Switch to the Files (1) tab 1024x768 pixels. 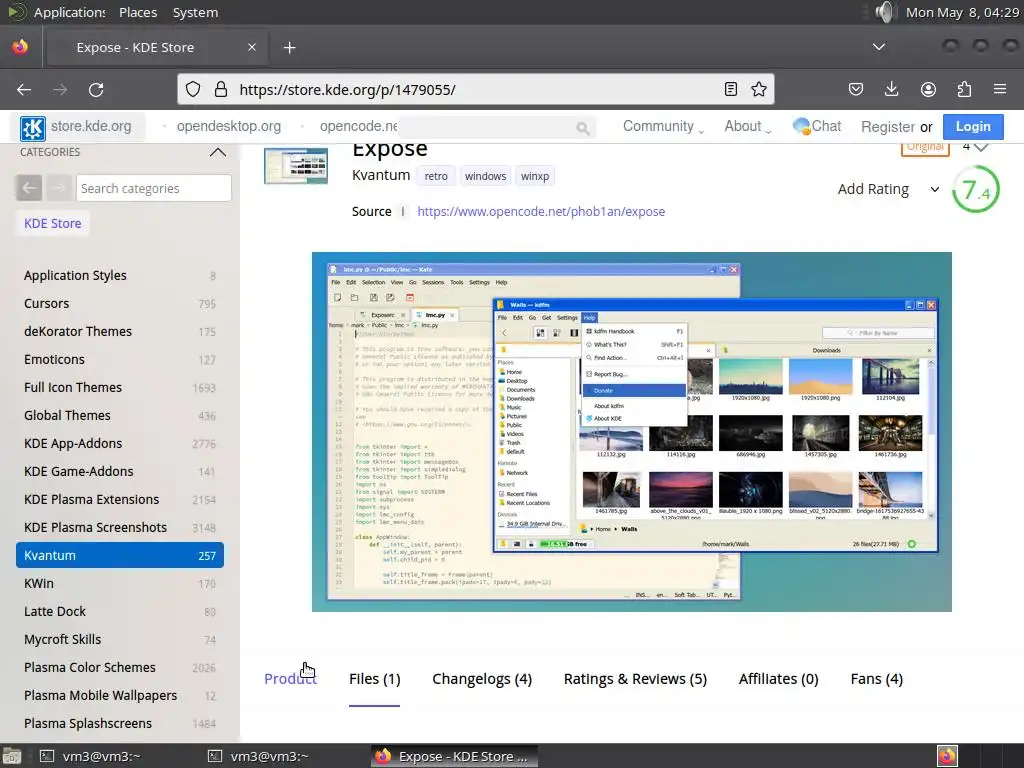[374, 679]
